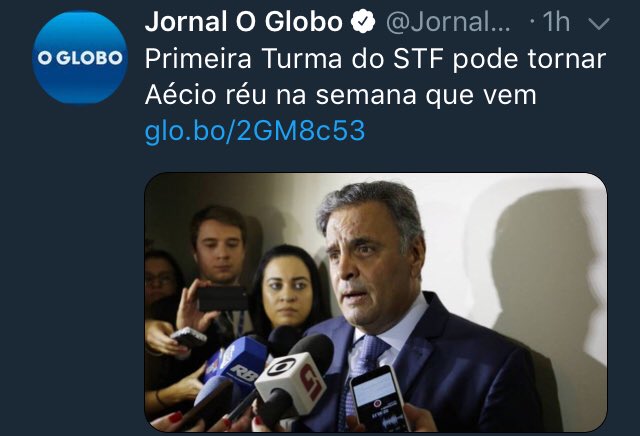Open the glo.bo/2GM8c53 link
Image resolution: width=640 pixels, height=436 pixels.
click(x=255, y=131)
